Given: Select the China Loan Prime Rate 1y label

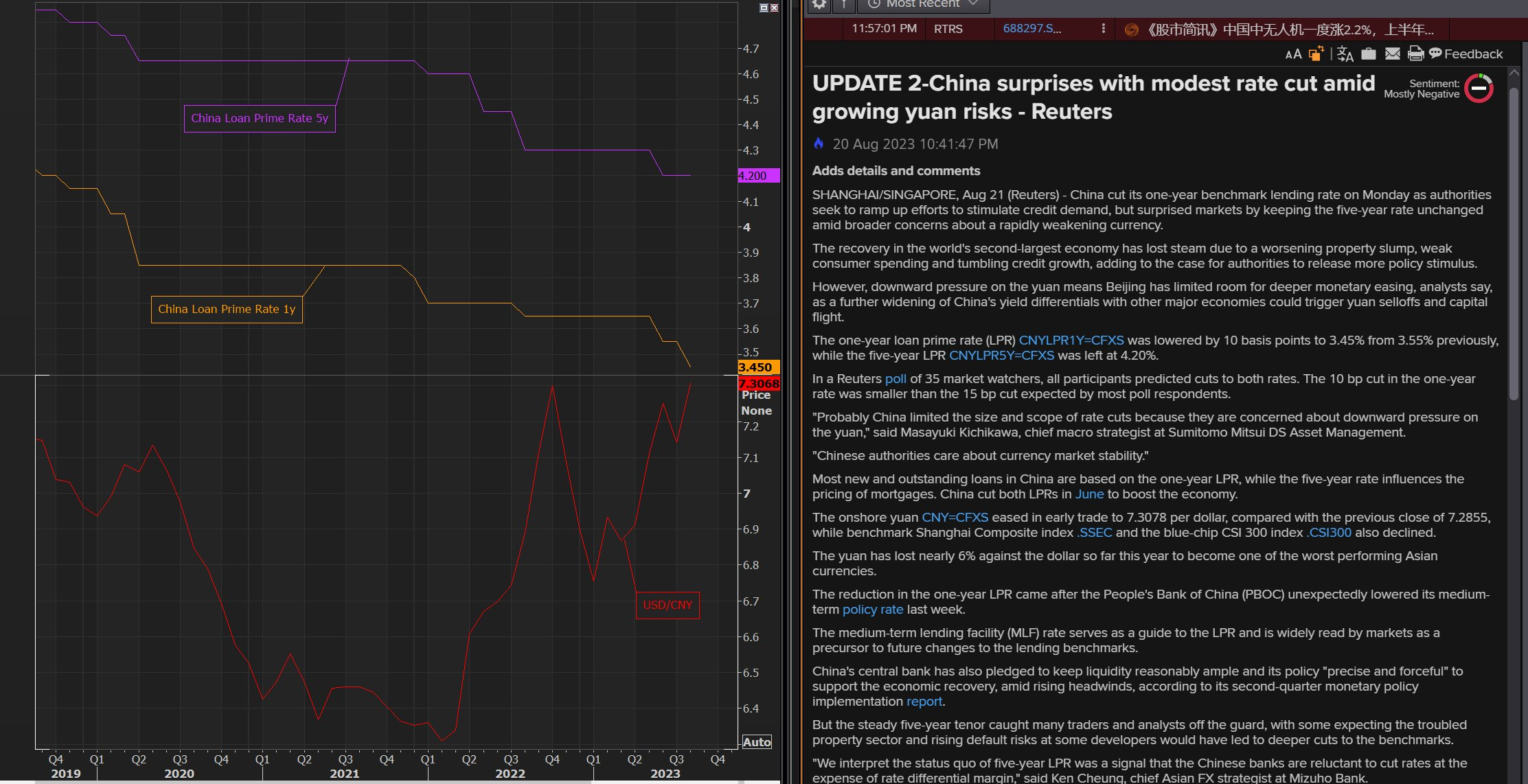Looking at the screenshot, I should point(227,310).
